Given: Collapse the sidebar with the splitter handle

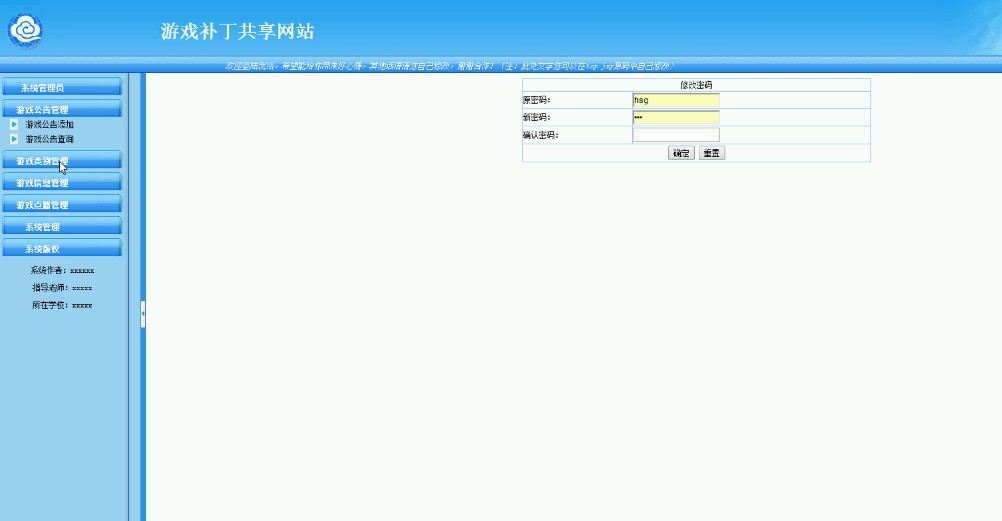Looking at the screenshot, I should pos(143,314).
